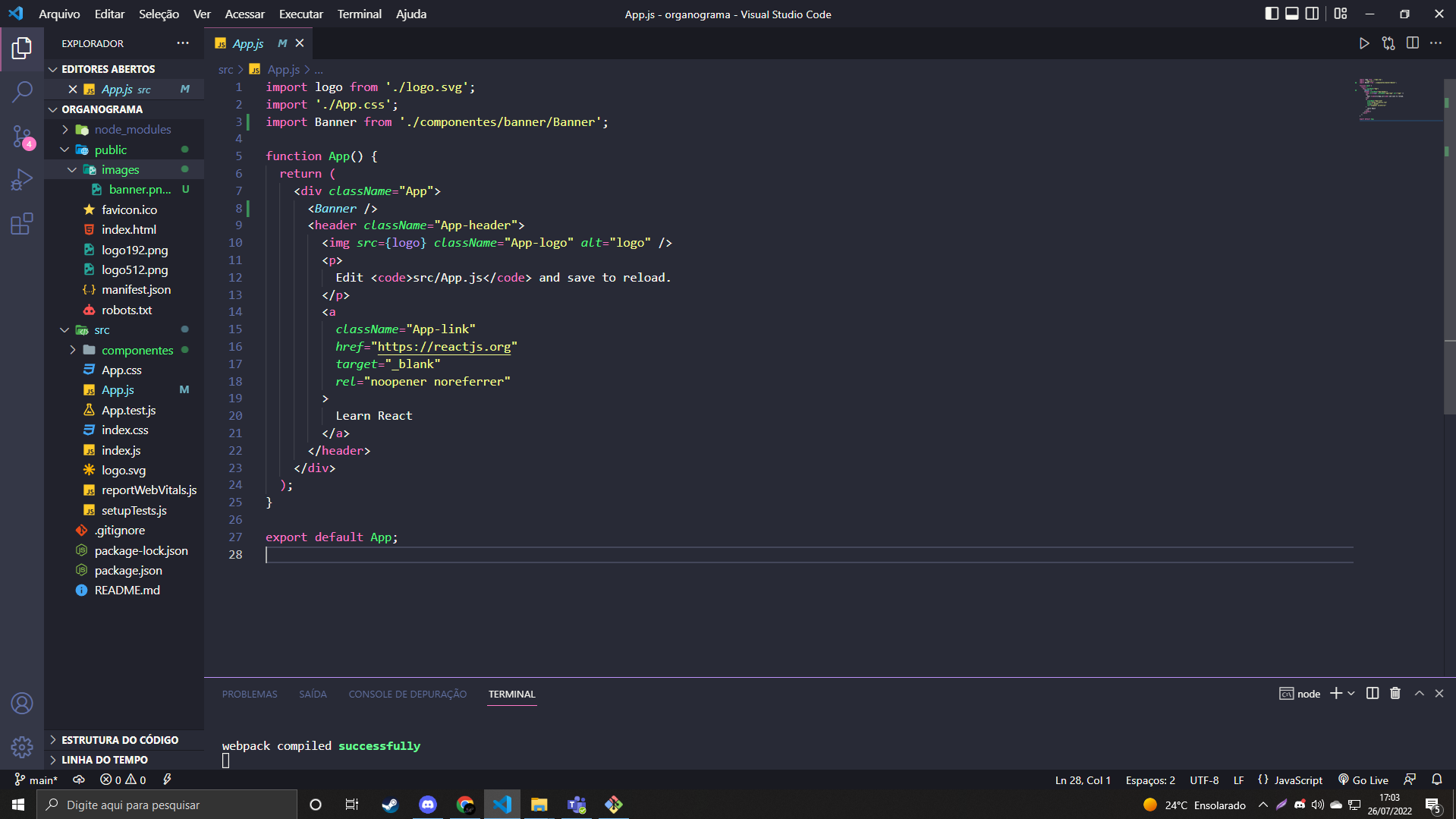Screen dimensions: 1456x819
Task: Open Run and Debug view
Action: pyautogui.click(x=22, y=180)
